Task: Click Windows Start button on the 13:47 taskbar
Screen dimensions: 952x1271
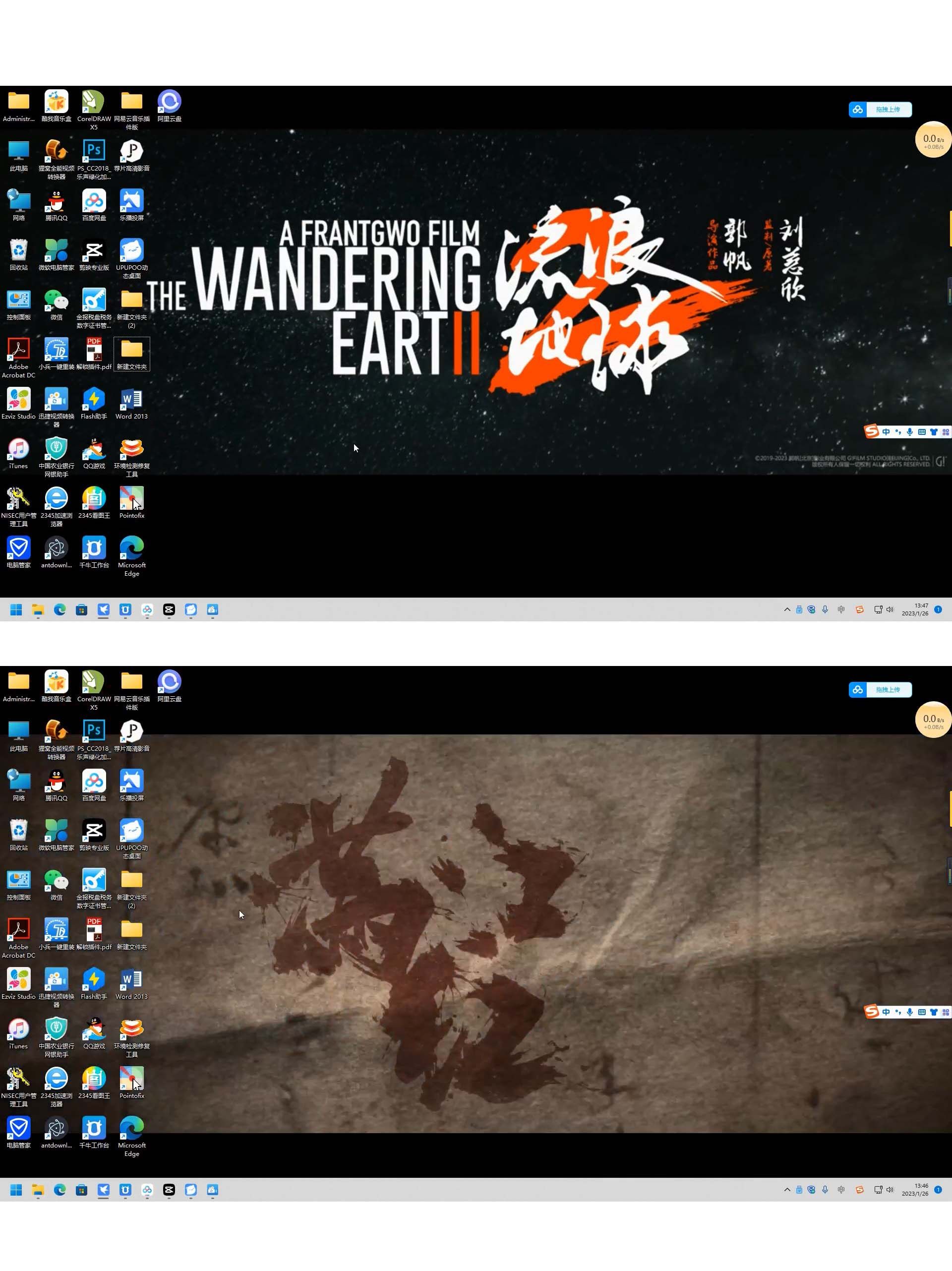Action: pos(16,609)
